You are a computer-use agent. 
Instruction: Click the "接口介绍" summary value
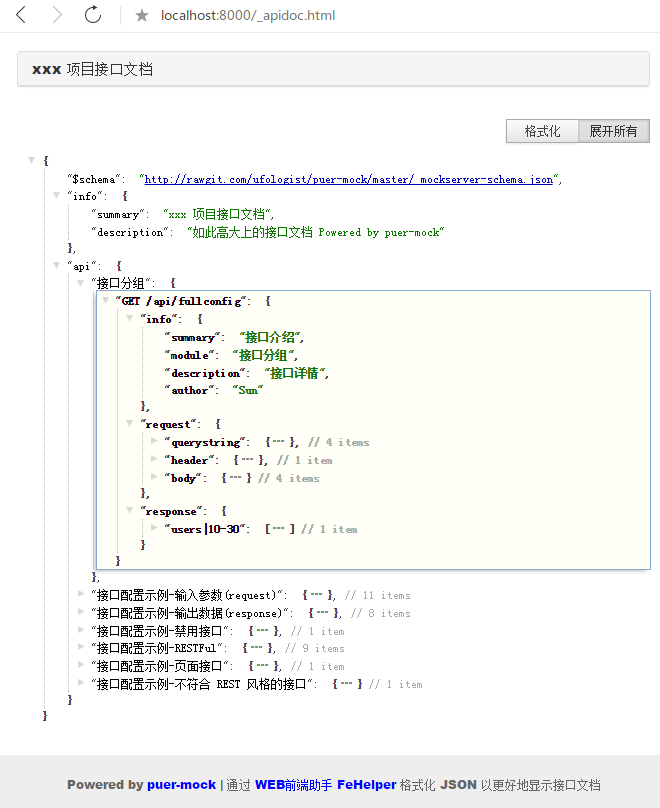[x=269, y=338]
